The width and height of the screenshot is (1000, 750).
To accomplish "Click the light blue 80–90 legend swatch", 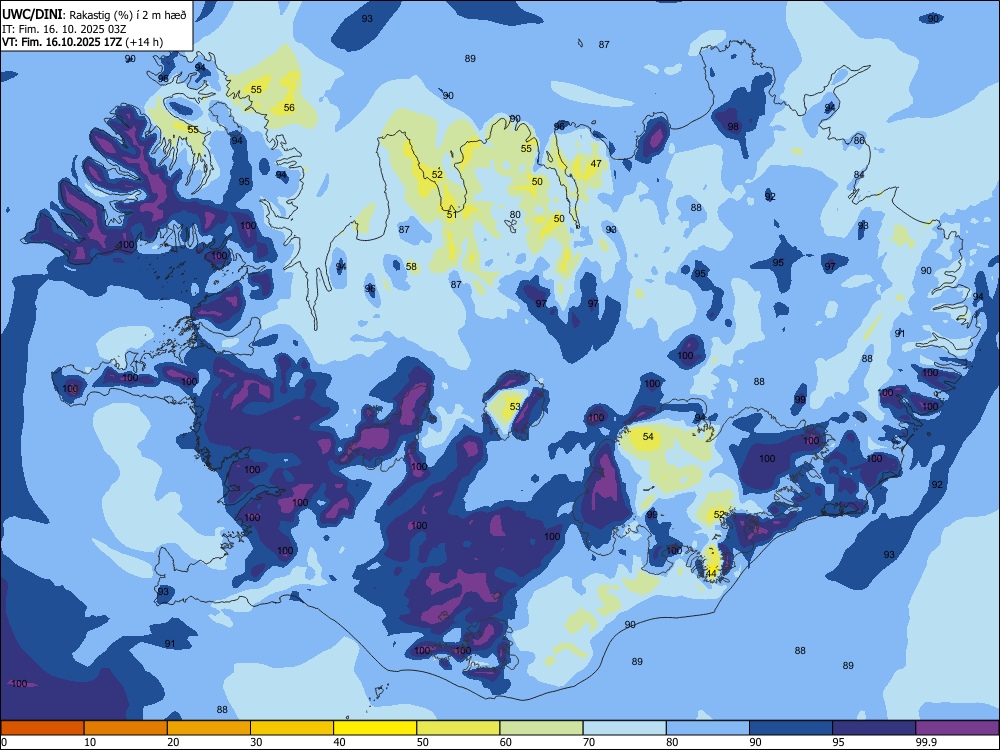I will pos(708,728).
